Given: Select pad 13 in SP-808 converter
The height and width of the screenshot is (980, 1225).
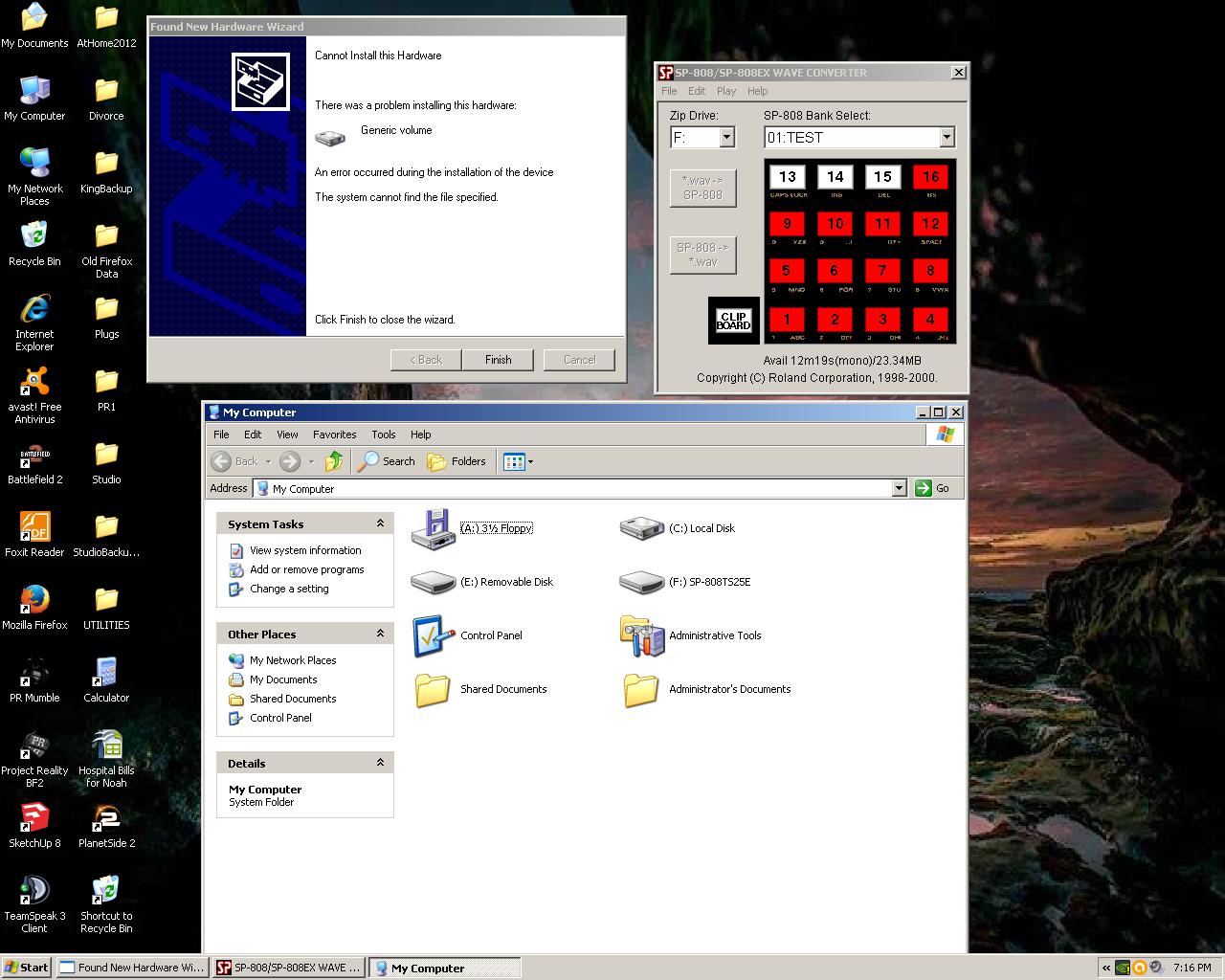Looking at the screenshot, I should click(x=787, y=177).
